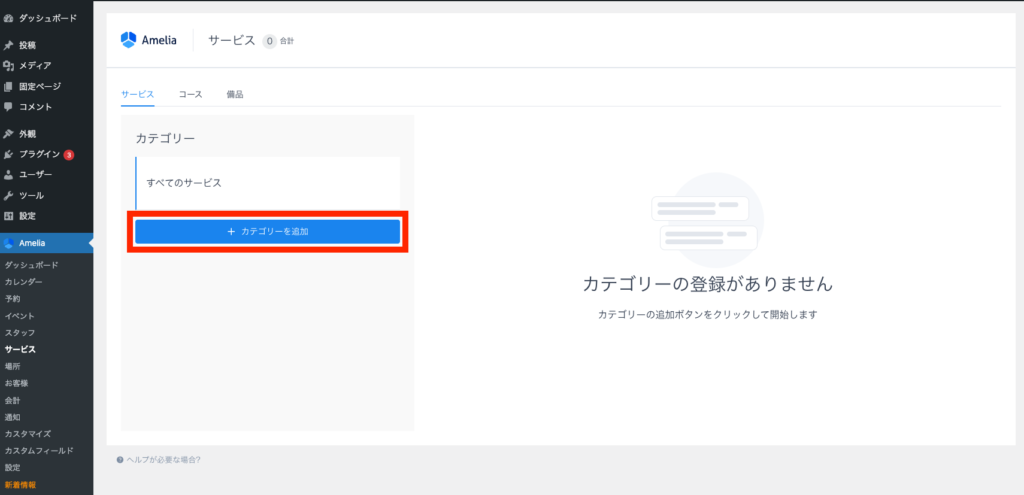Click the 固定ページ pages icon
Viewport: 1024px width, 495px height.
[x=9, y=87]
